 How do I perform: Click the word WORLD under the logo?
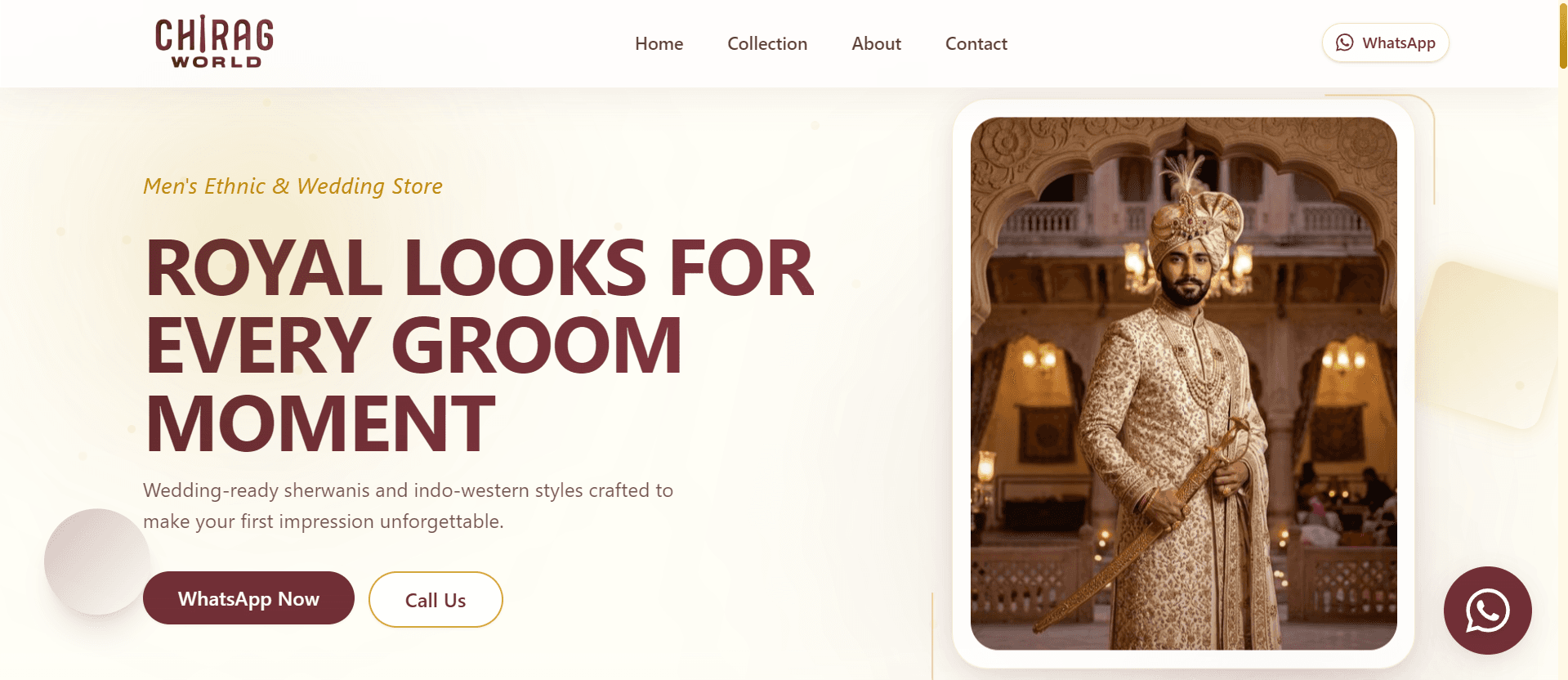[x=217, y=62]
